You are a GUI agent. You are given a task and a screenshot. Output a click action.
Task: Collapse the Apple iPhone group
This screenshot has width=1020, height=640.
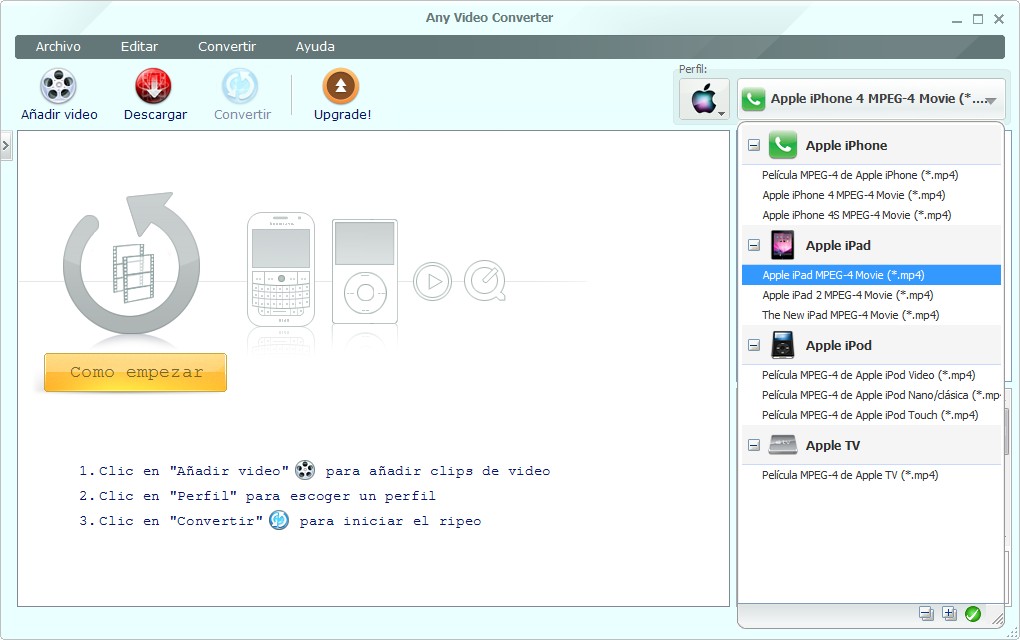click(x=754, y=145)
